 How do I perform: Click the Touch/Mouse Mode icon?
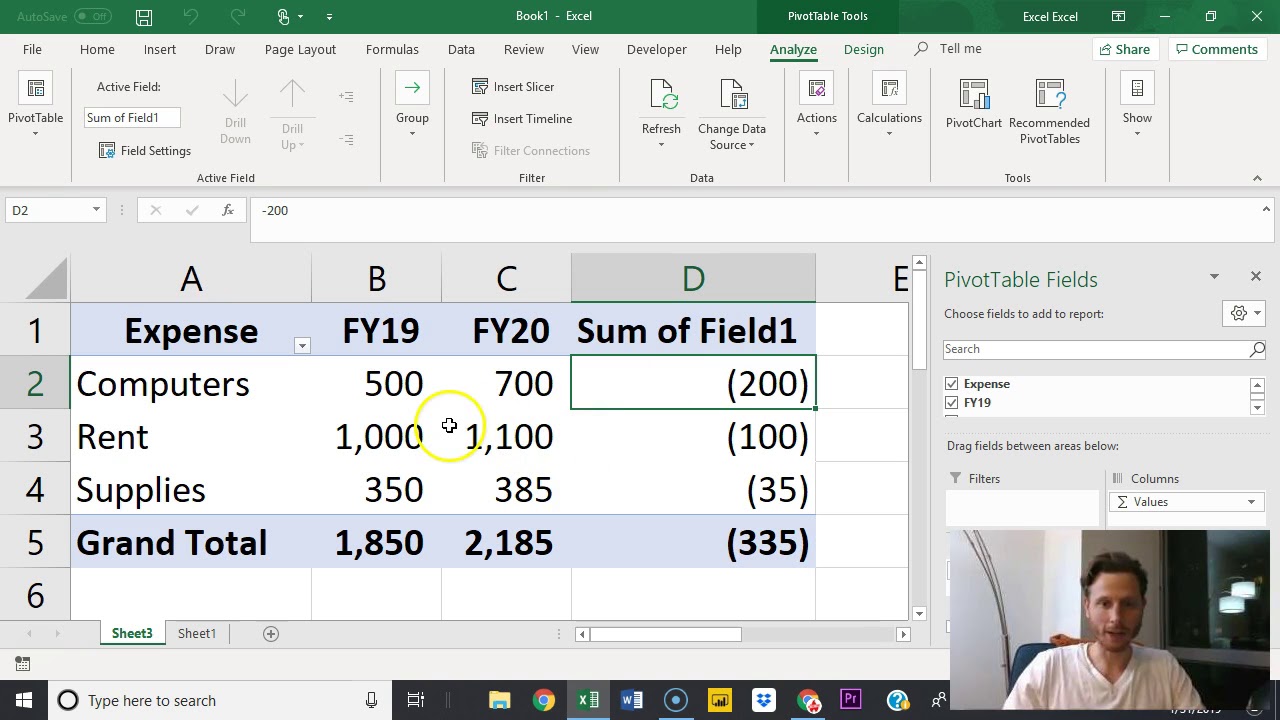[284, 16]
